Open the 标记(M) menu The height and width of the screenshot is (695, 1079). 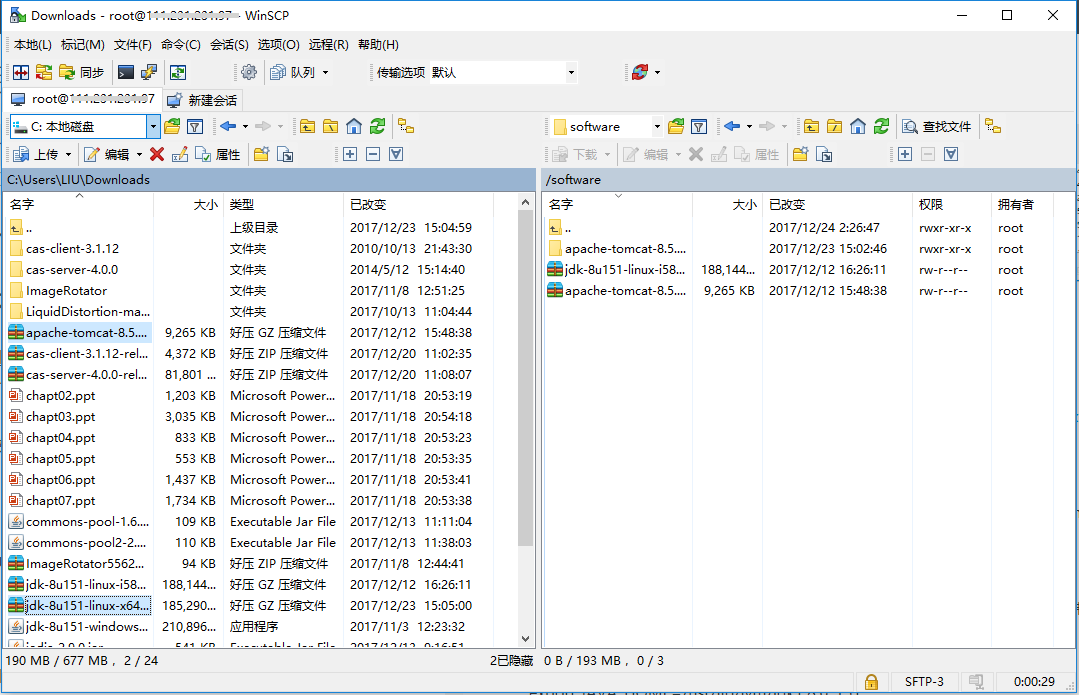(83, 45)
